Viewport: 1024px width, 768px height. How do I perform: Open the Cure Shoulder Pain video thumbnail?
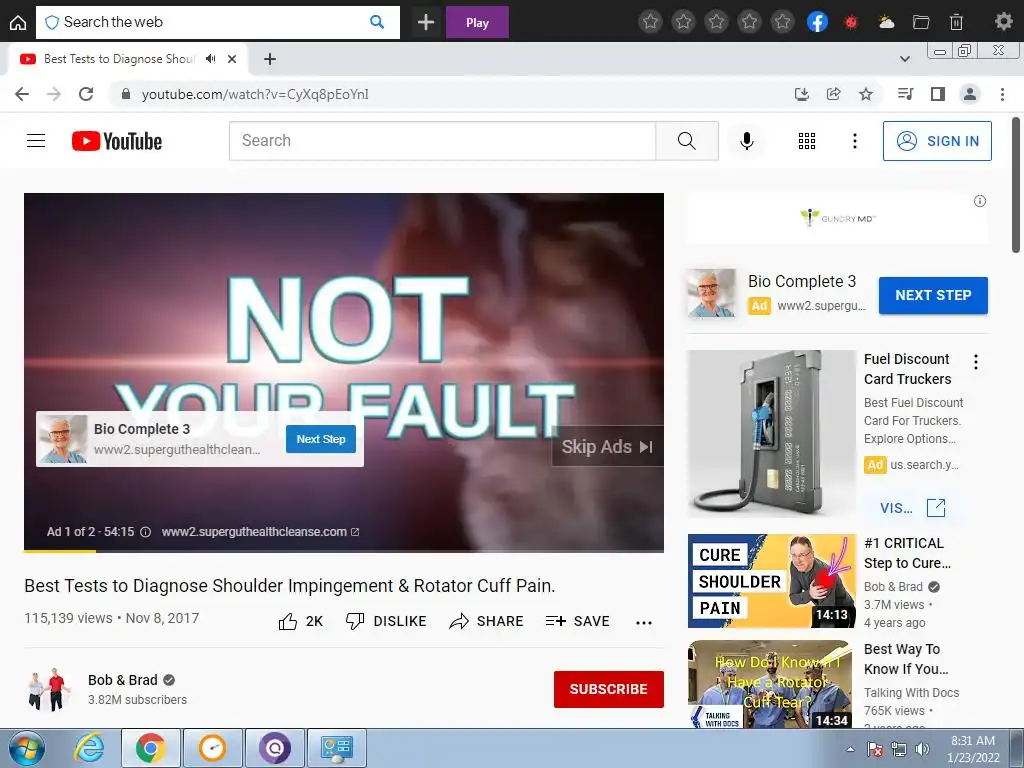pos(771,581)
